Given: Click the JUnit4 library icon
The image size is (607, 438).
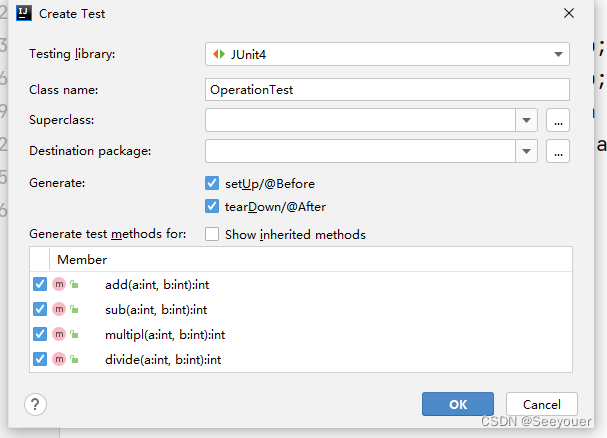Looking at the screenshot, I should click(x=219, y=54).
